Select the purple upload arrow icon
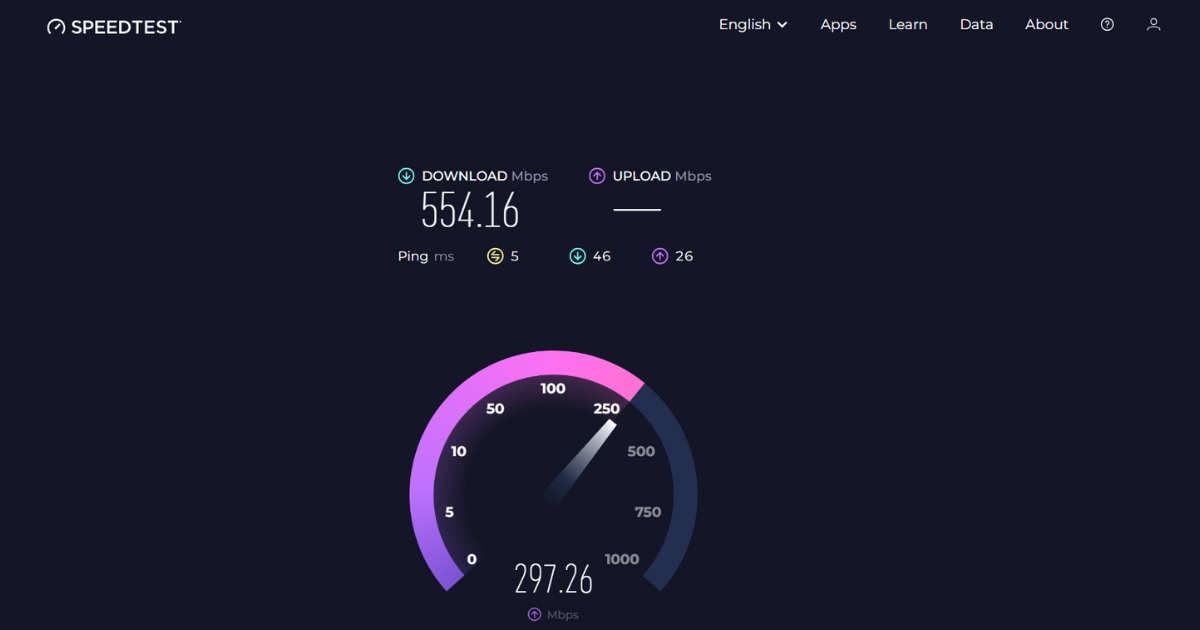The image size is (1200, 630). 596,175
